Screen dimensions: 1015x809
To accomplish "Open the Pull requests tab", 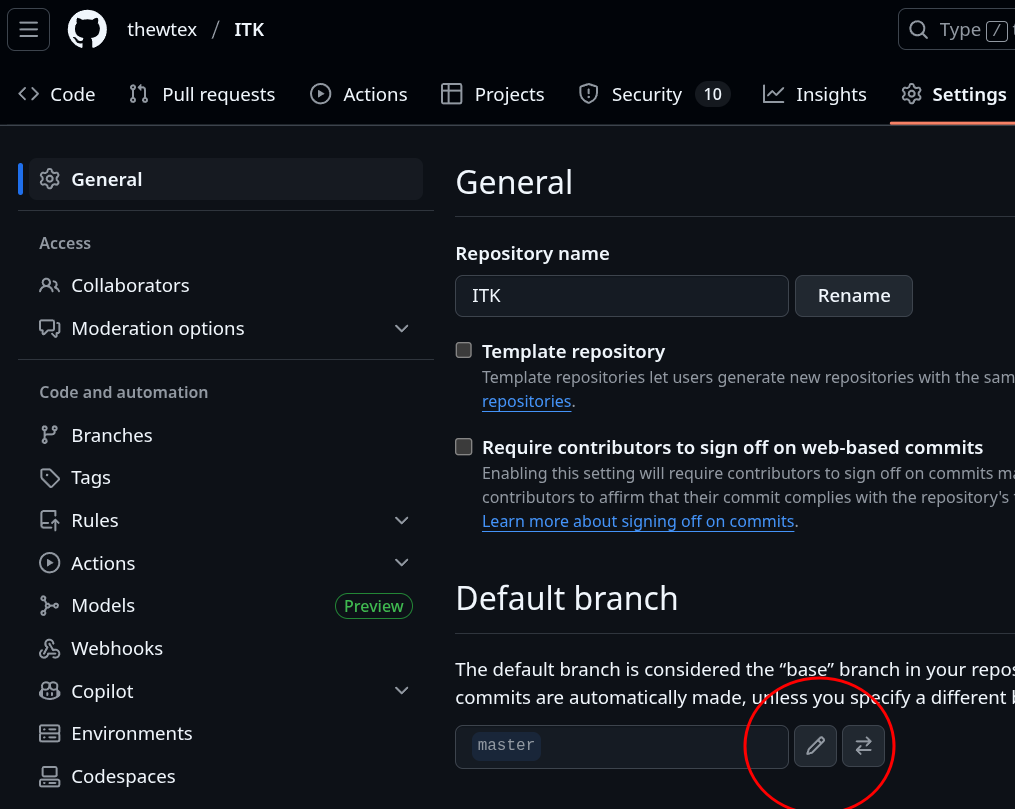I will pyautogui.click(x=202, y=94).
